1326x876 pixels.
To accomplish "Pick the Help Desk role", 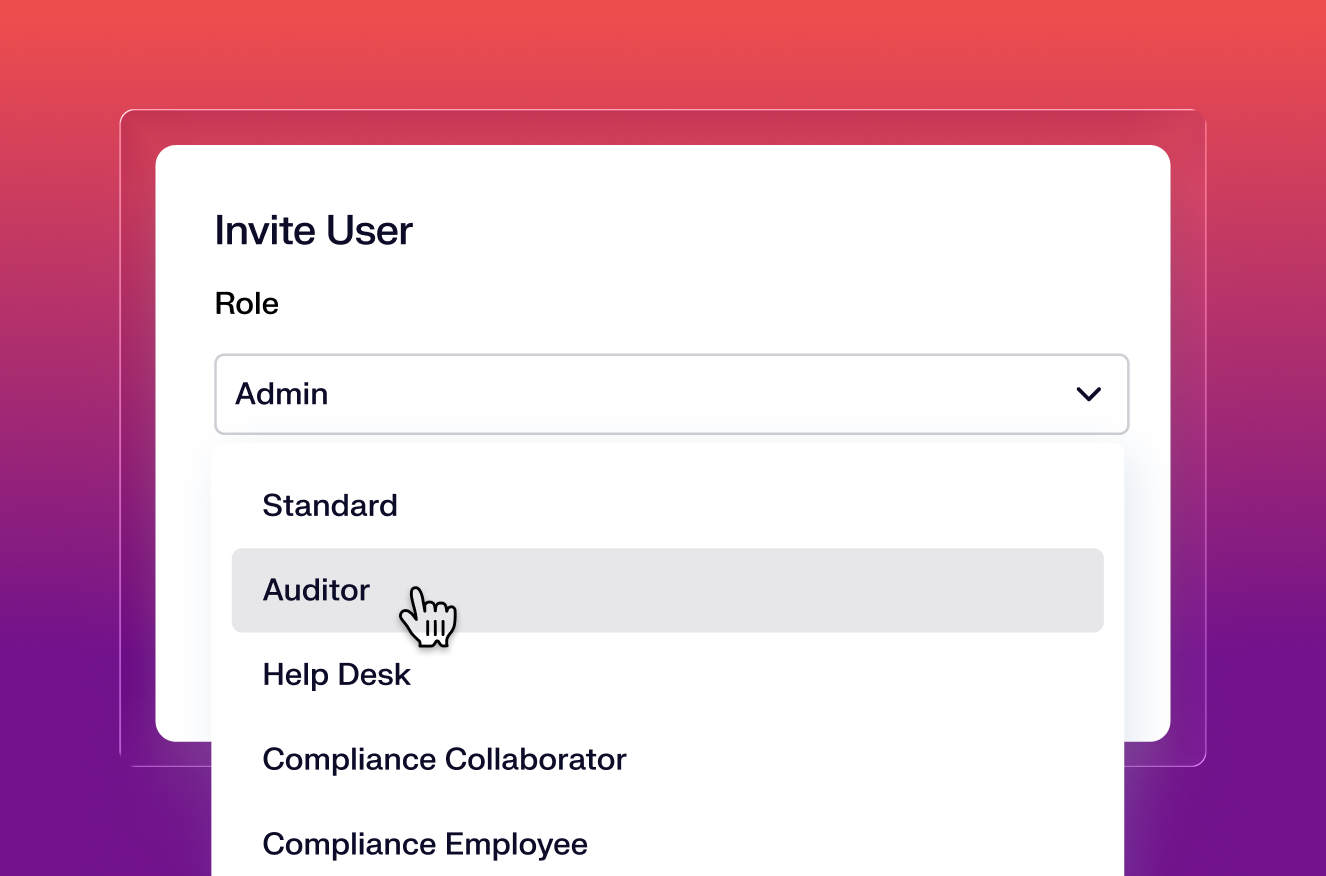I will coord(667,674).
